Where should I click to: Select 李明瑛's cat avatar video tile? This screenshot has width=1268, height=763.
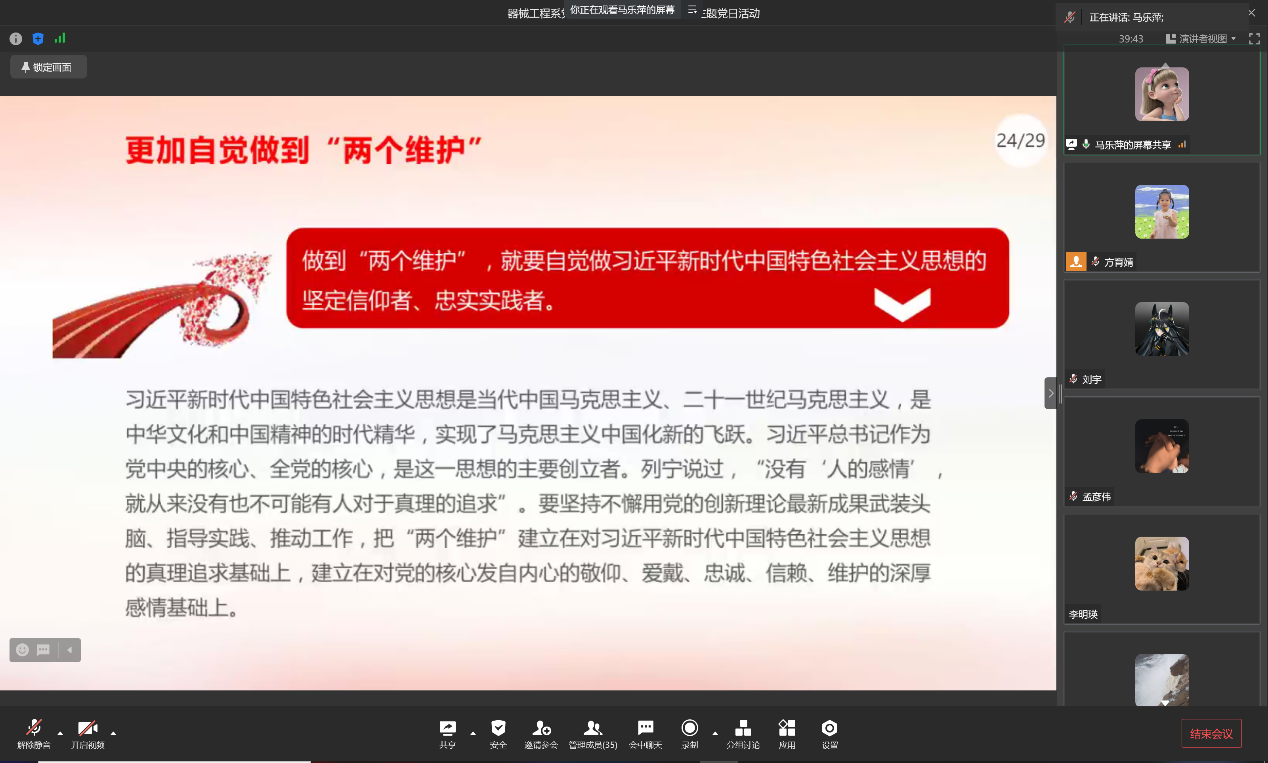(1161, 564)
